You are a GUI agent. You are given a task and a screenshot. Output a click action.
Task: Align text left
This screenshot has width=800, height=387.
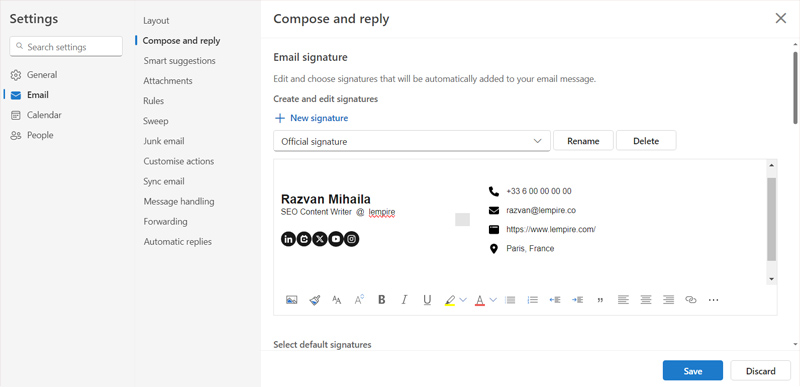pos(623,300)
